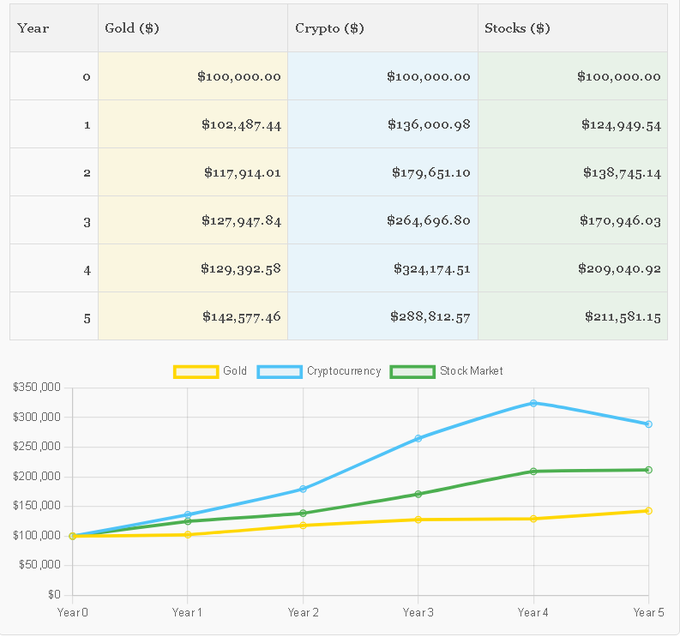Select the Gold ($) column header
680x637 pixels.
(x=193, y=28)
